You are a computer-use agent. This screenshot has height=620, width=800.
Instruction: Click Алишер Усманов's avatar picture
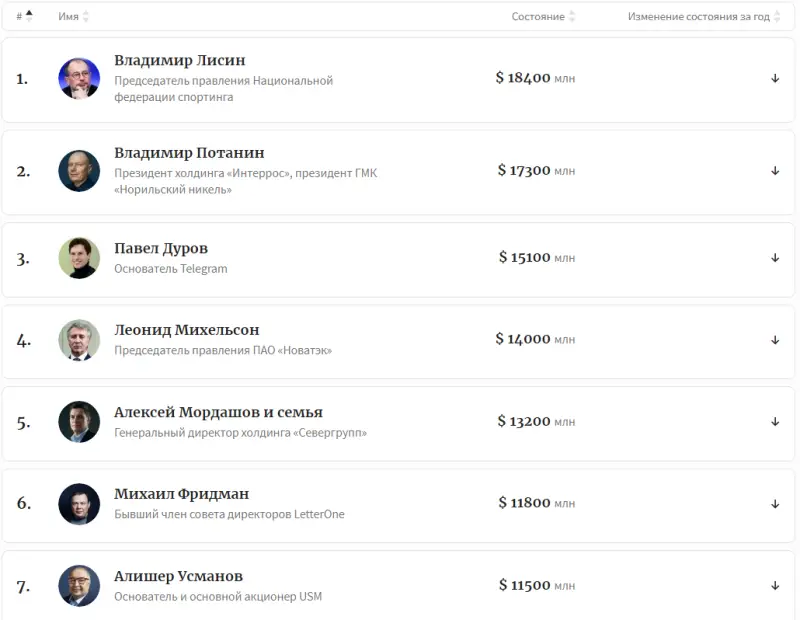click(x=79, y=586)
